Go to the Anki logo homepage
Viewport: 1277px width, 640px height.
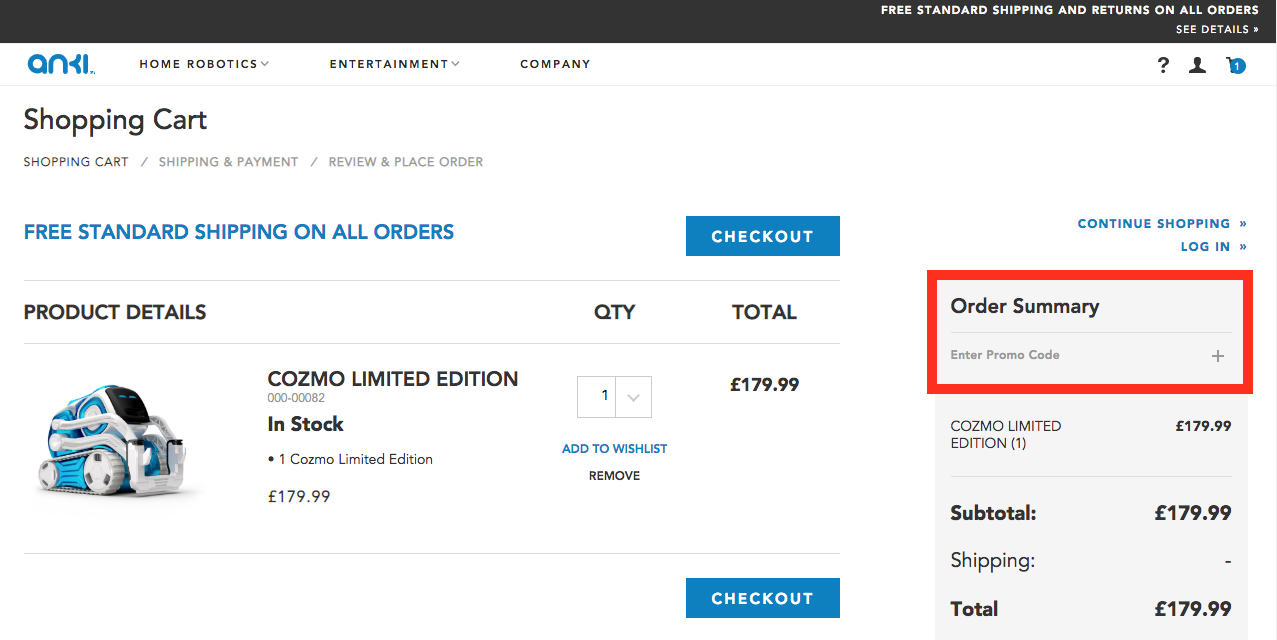[61, 65]
